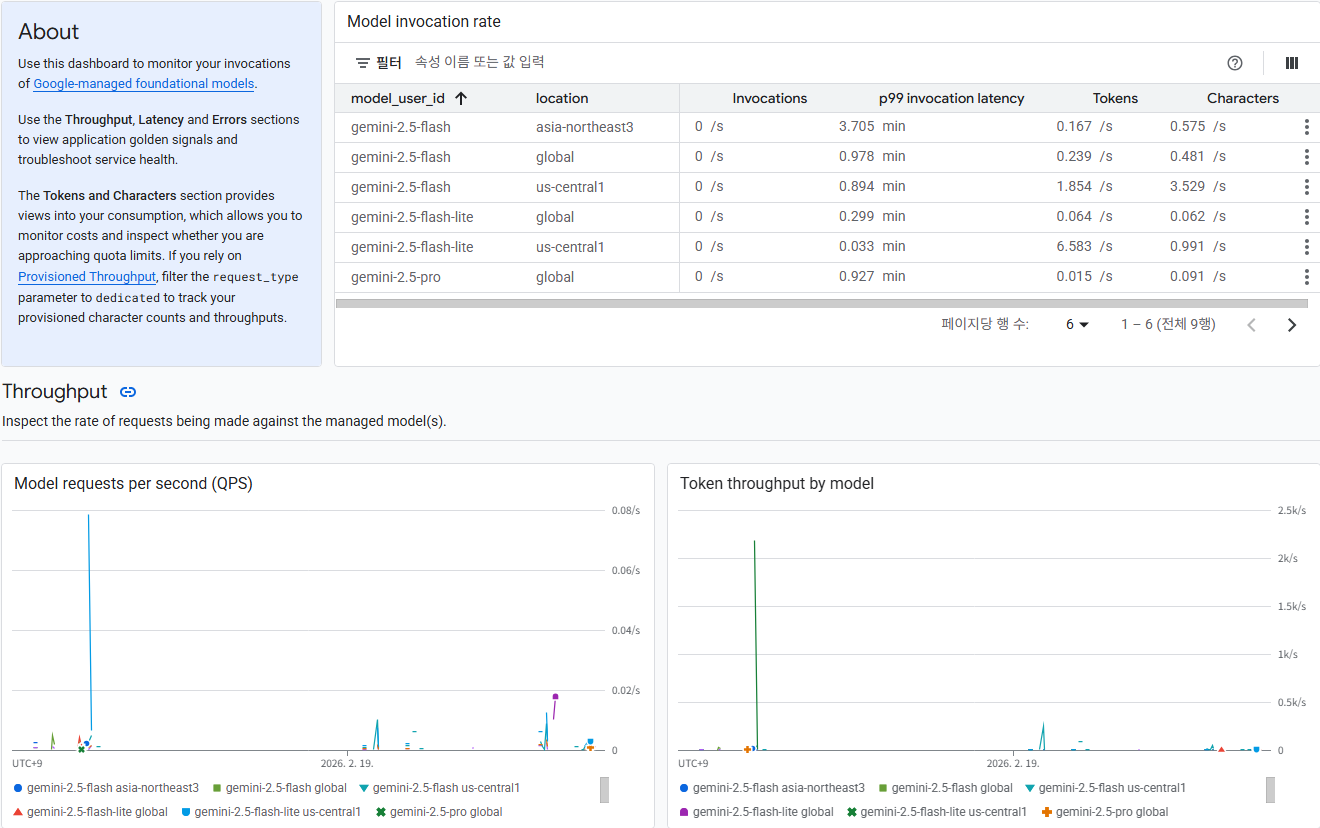Click the 1 – 6 pagination range text
This screenshot has width=1320, height=828.
pos(1168,324)
